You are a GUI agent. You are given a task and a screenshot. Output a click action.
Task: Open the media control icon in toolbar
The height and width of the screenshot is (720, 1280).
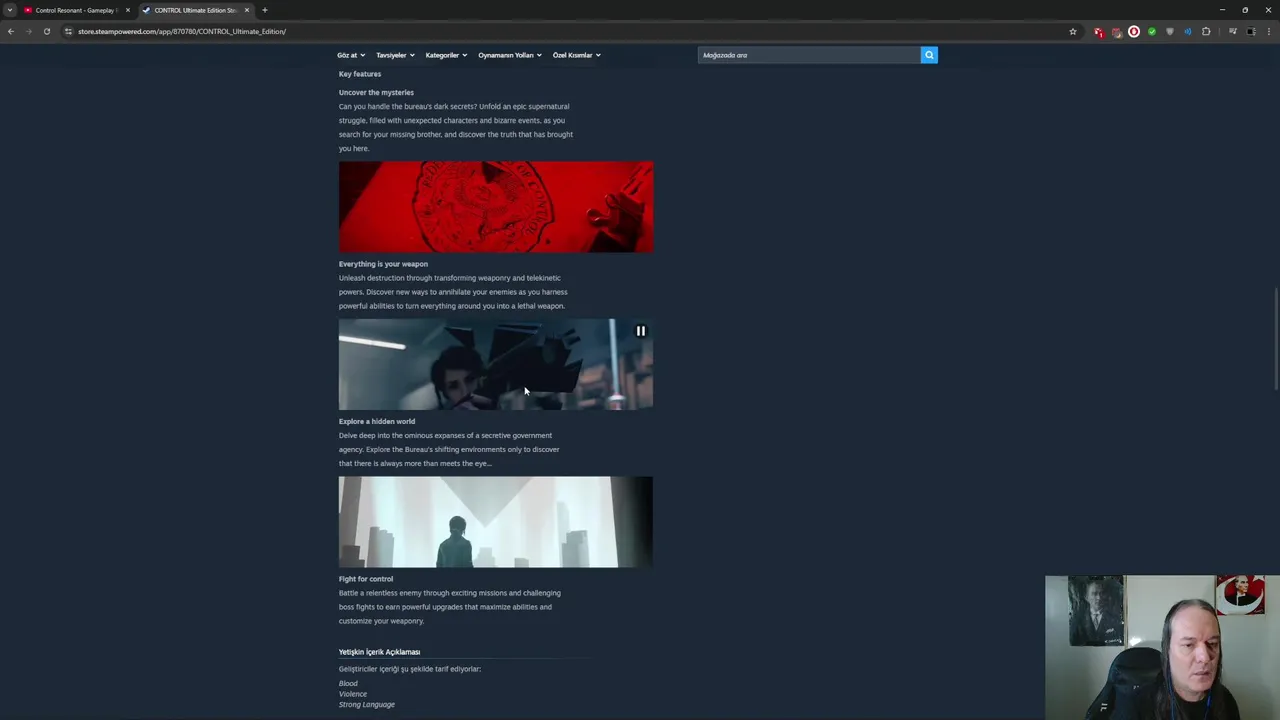(x=1233, y=31)
